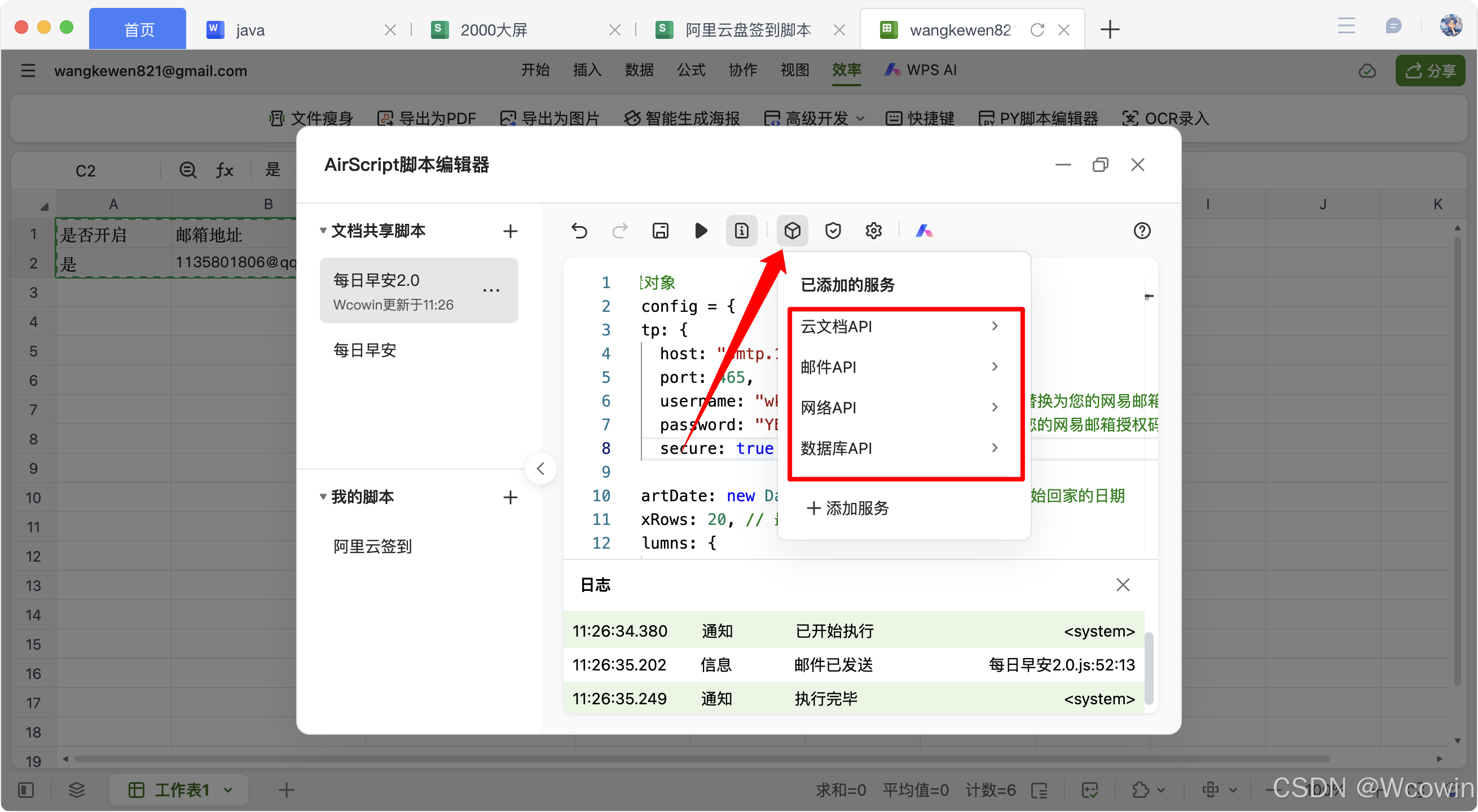Select the 每日早安 script

click(x=365, y=350)
